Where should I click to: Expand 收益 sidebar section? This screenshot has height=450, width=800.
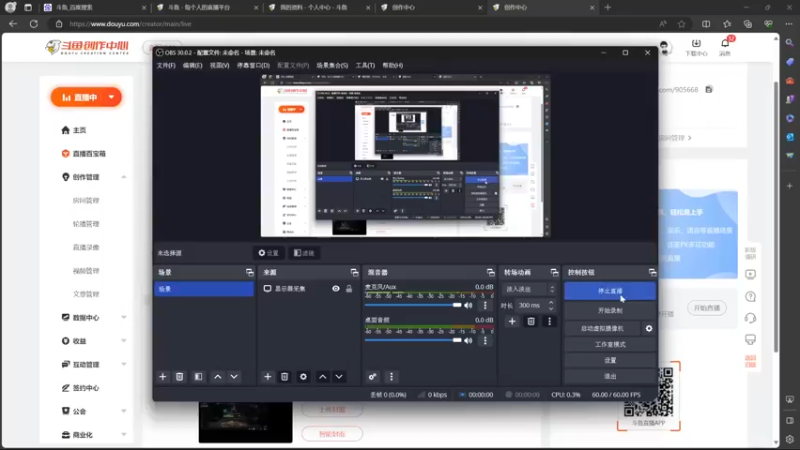pyautogui.click(x=124, y=341)
